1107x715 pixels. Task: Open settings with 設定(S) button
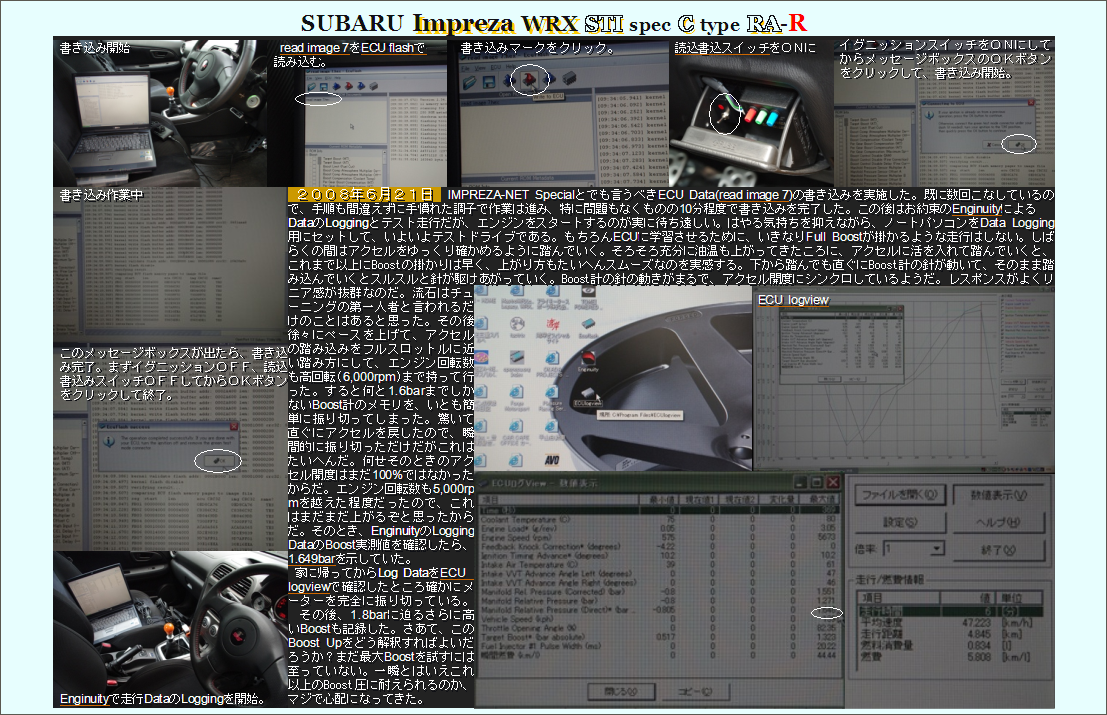[900, 522]
